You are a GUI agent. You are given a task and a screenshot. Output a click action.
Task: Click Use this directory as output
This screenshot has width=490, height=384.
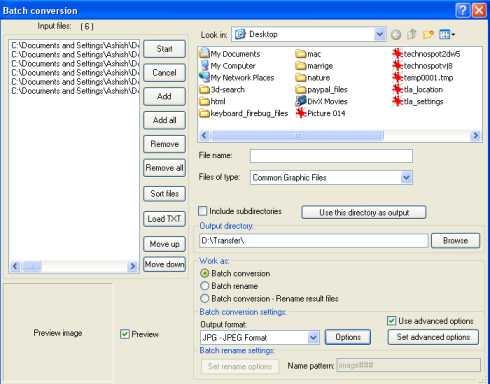tap(364, 212)
